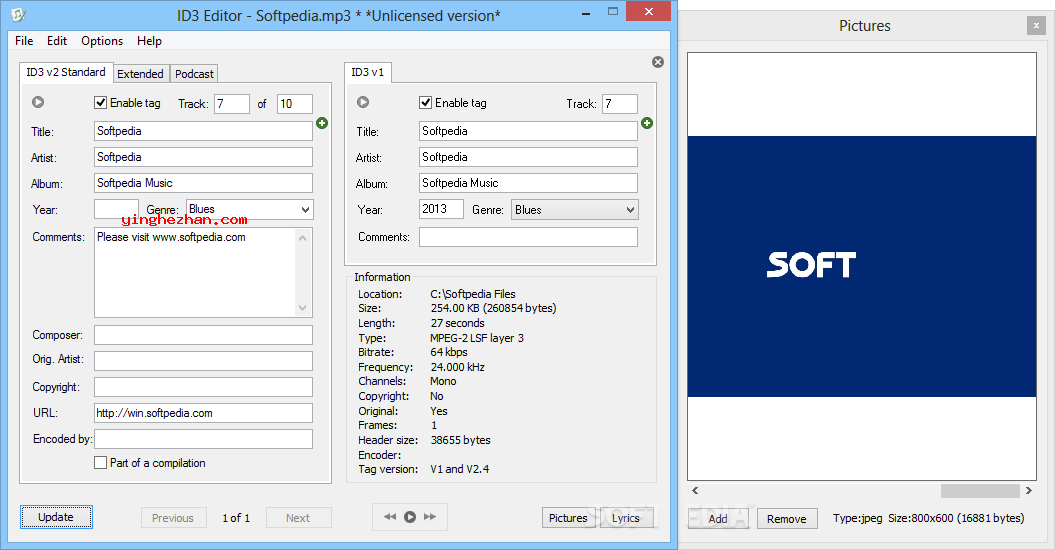Click the 1 of 1 file counter
This screenshot has width=1055, height=550.
pyautogui.click(x=236, y=518)
